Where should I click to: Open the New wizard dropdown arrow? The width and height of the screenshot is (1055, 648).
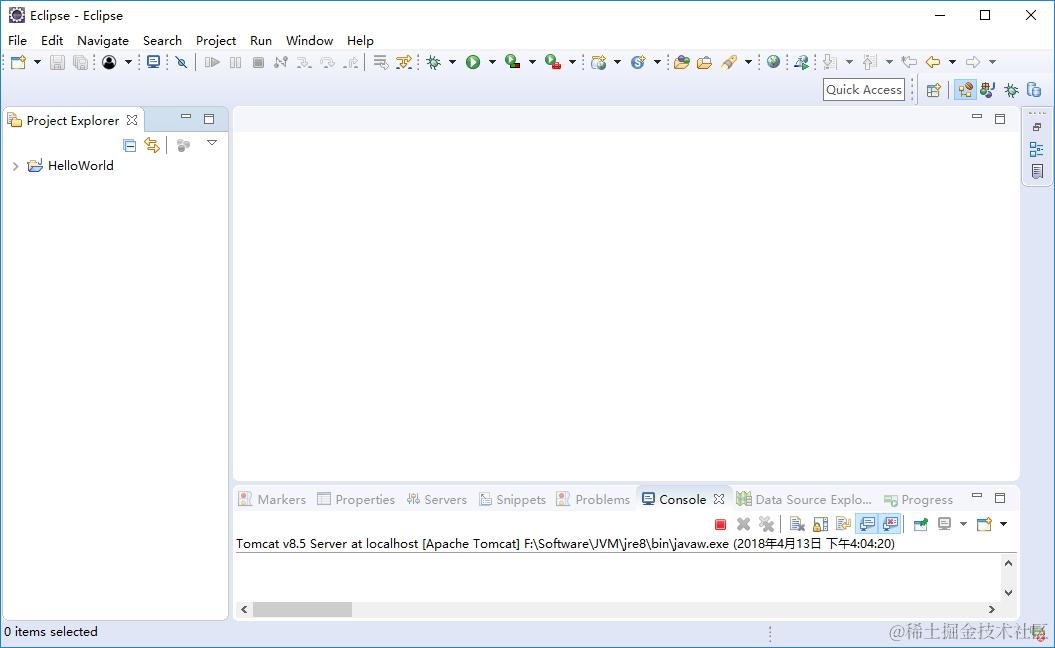point(37,63)
